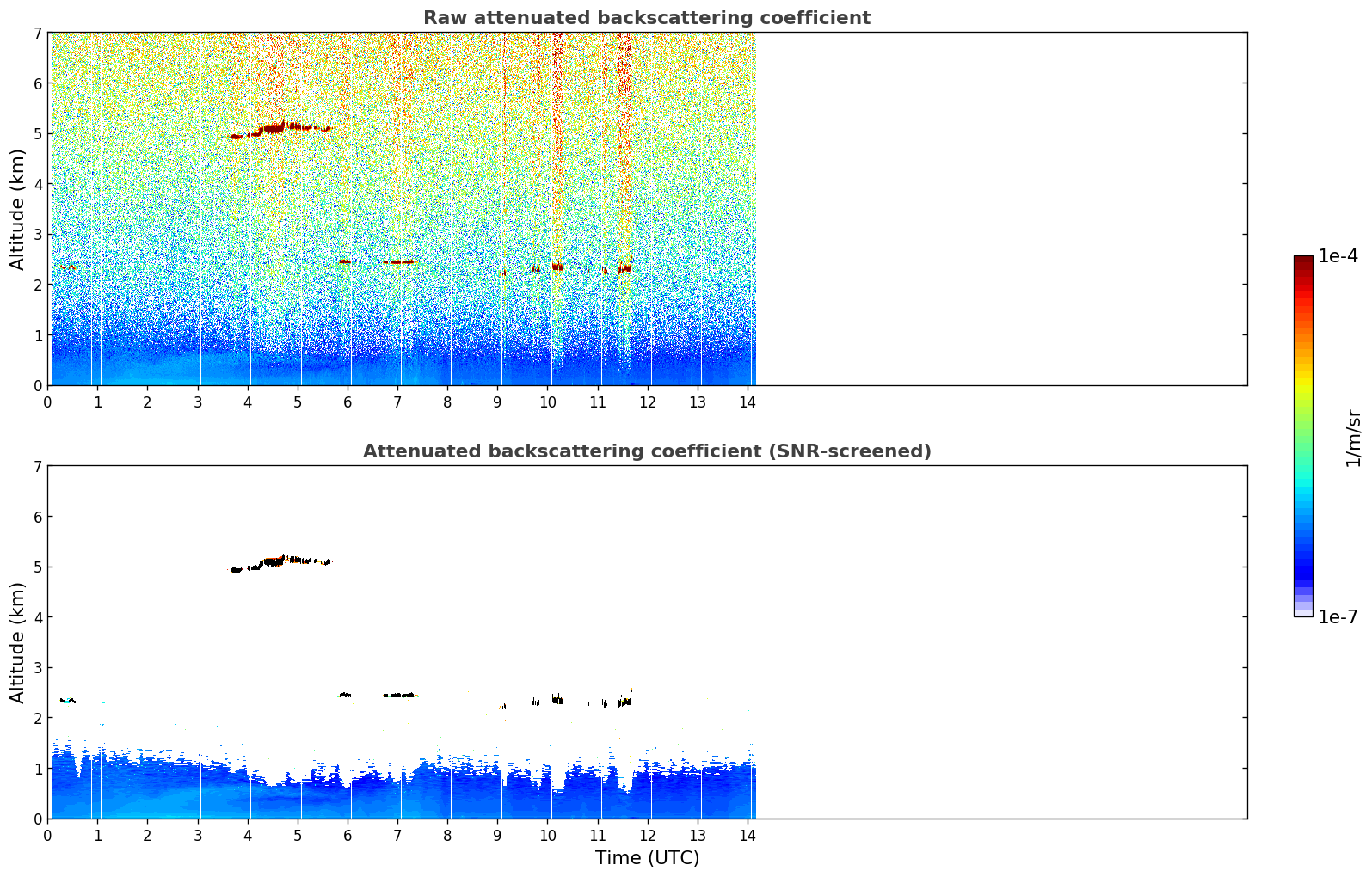Viewport: 1372px width, 877px height.
Task: Click x-axis tick '9' under the raw plot
Action: point(497,402)
